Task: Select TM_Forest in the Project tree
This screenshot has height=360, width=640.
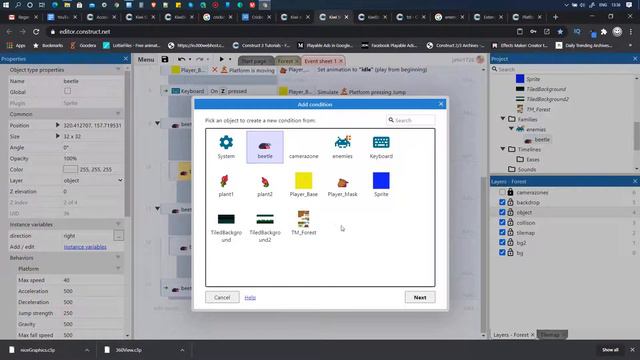Action: click(538, 109)
